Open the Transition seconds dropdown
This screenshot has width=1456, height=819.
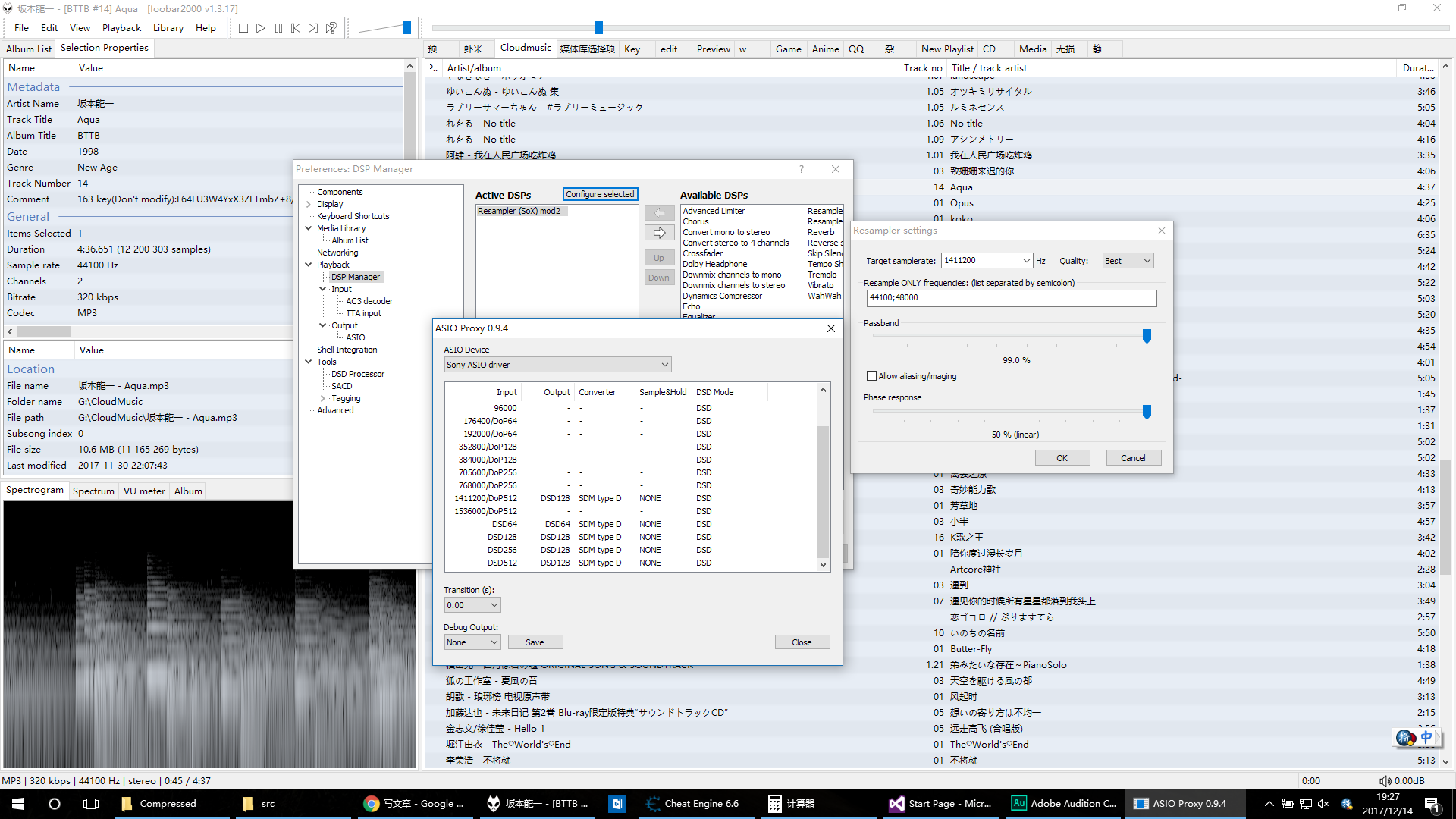(472, 605)
